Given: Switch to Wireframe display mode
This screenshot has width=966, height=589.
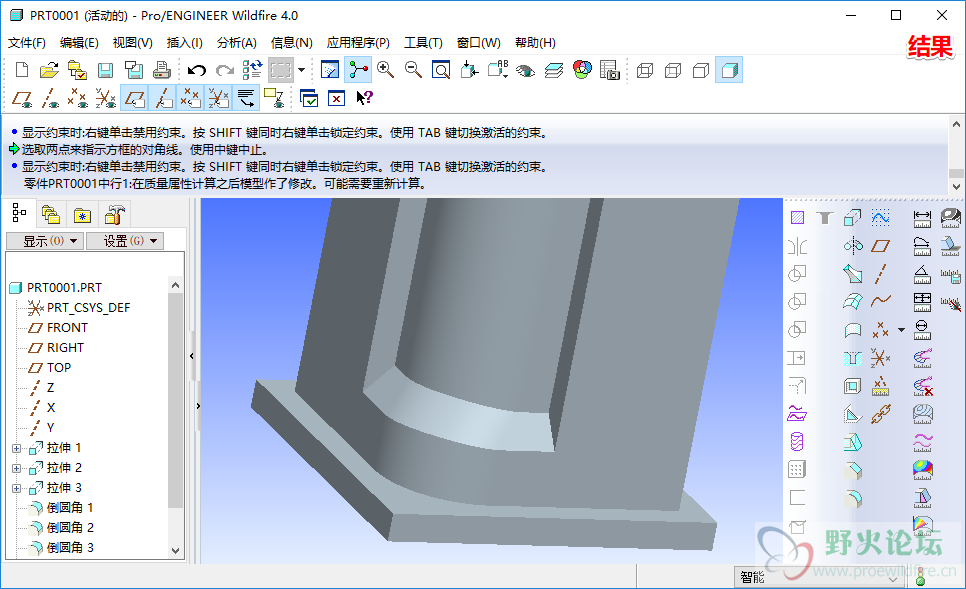Looking at the screenshot, I should coord(645,70).
